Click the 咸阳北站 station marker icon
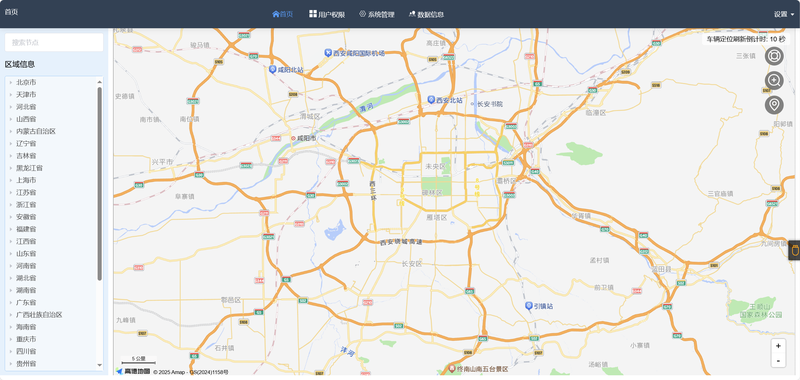This screenshot has height=380, width=800. click(x=273, y=69)
